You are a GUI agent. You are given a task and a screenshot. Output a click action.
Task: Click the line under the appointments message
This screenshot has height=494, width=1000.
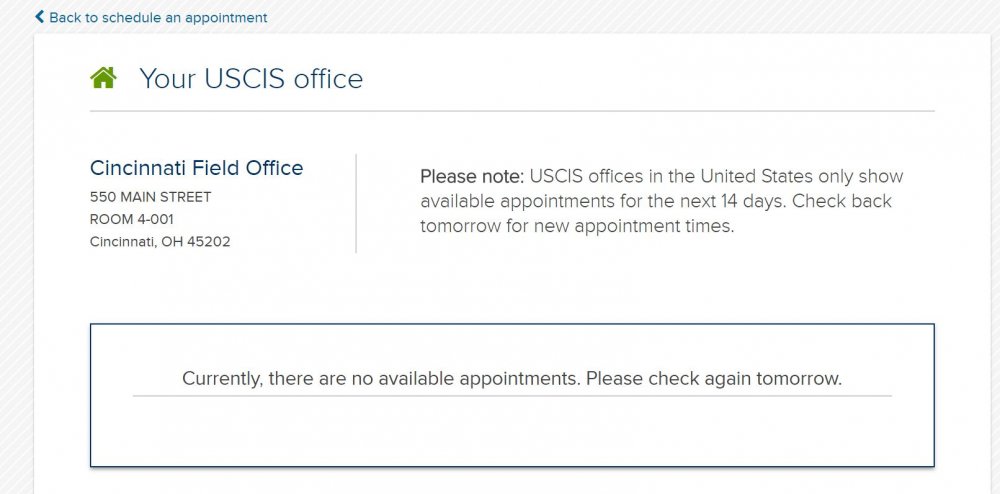(511, 396)
